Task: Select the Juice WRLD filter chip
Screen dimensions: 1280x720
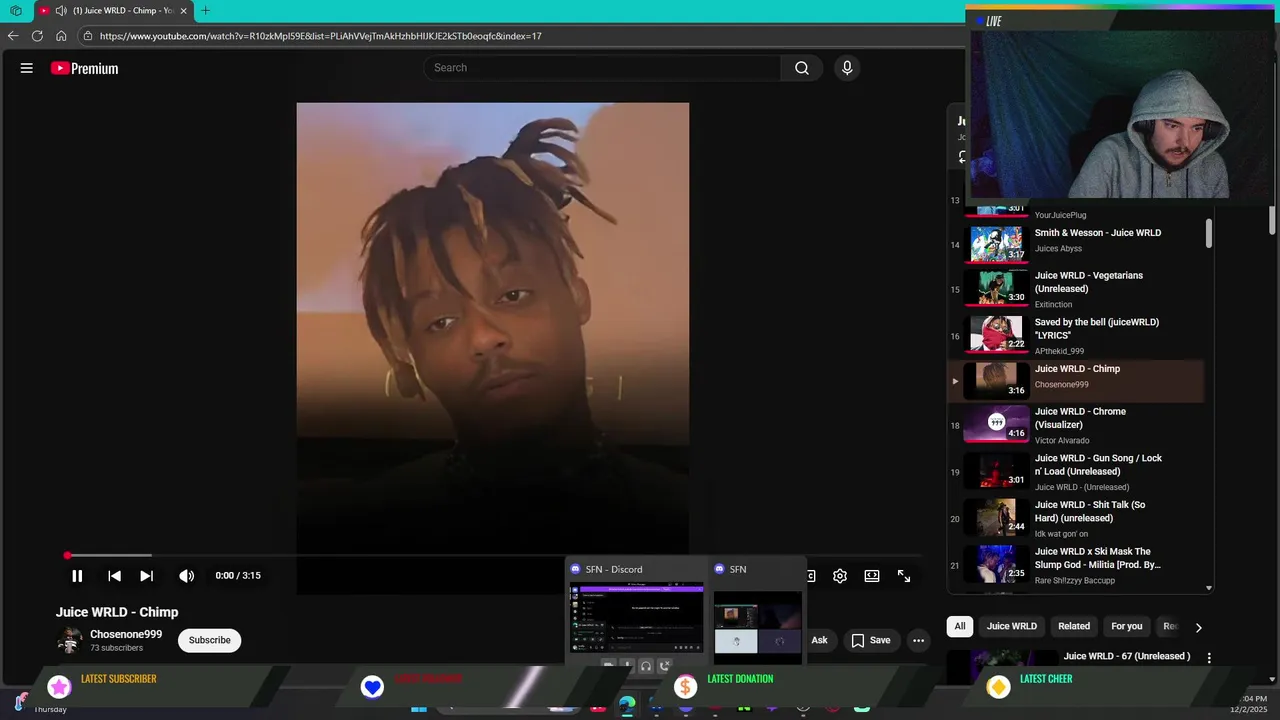Action: [x=1012, y=626]
